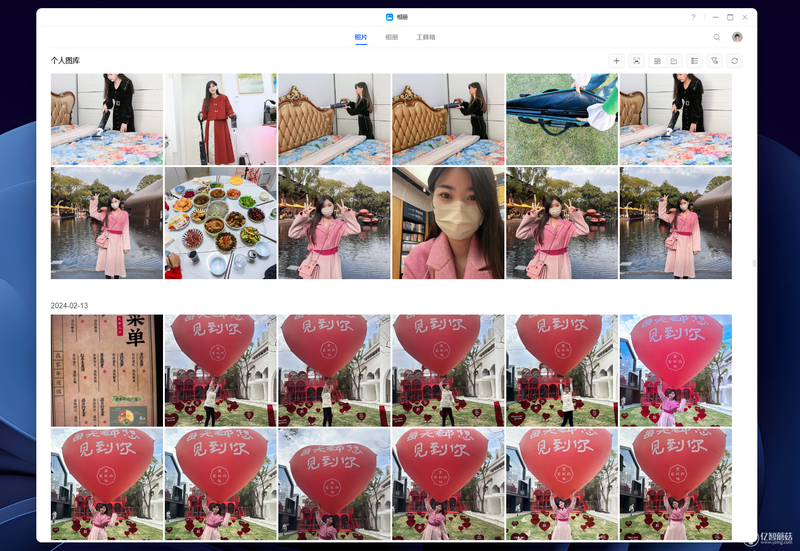
Task: Open help via the question mark icon
Action: 693,17
